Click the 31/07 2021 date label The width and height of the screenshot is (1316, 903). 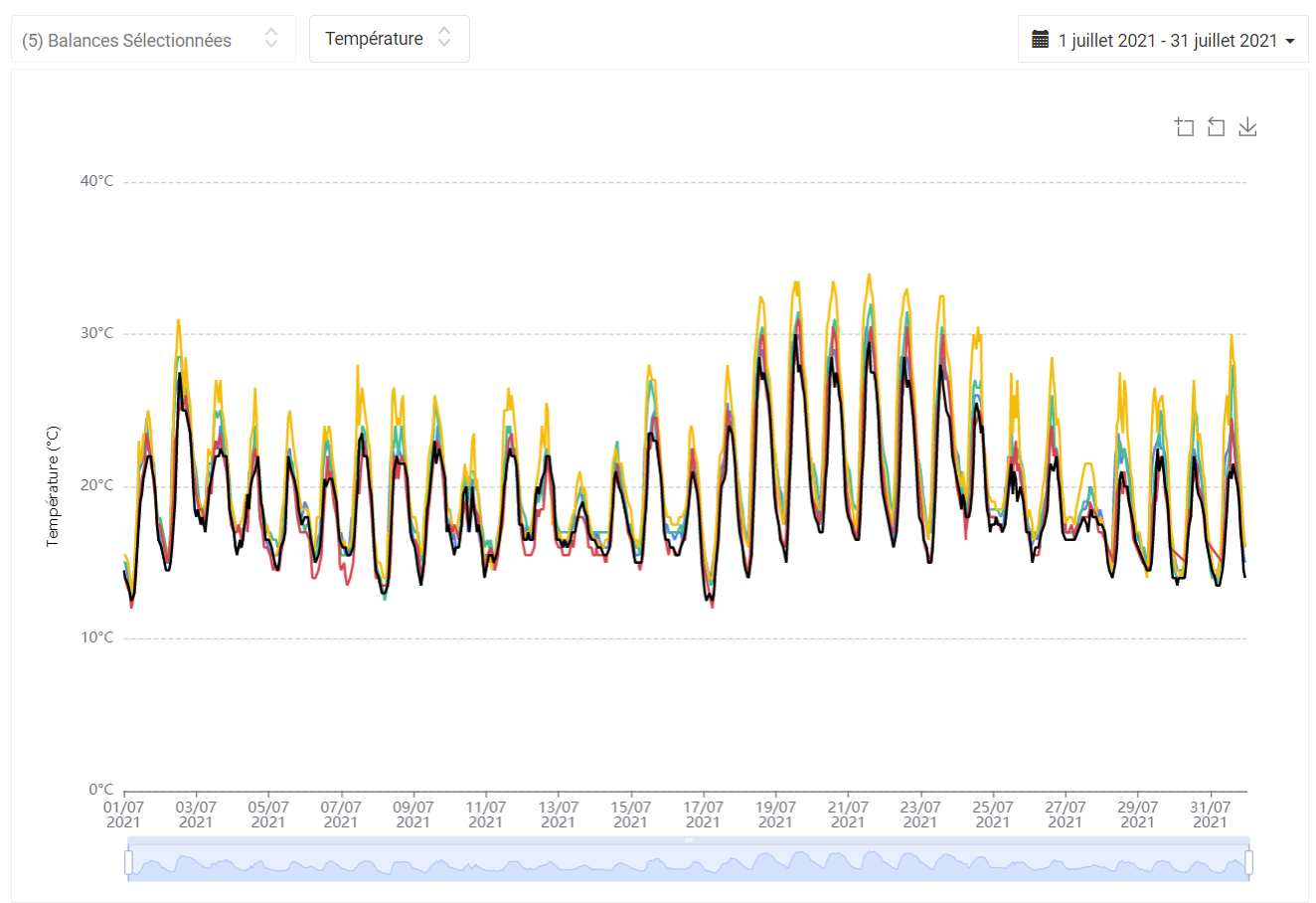coord(1211,814)
